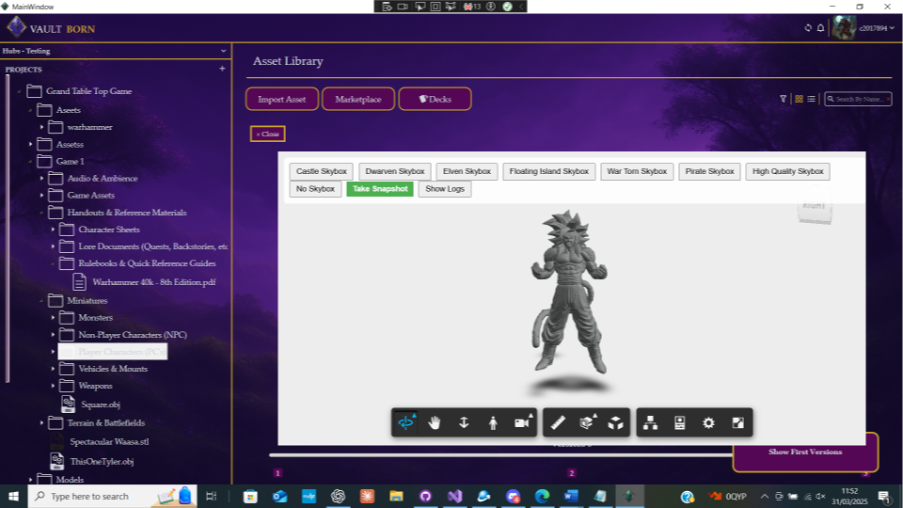Click the Import Asset button
Image resolution: width=903 pixels, height=508 pixels.
pyautogui.click(x=282, y=99)
